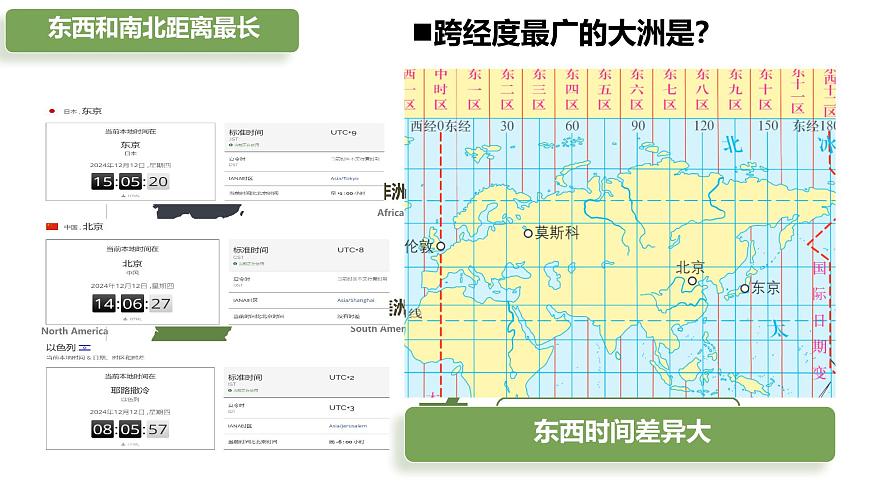Open the Asia/Shanghai IANA time zone link

[356, 300]
